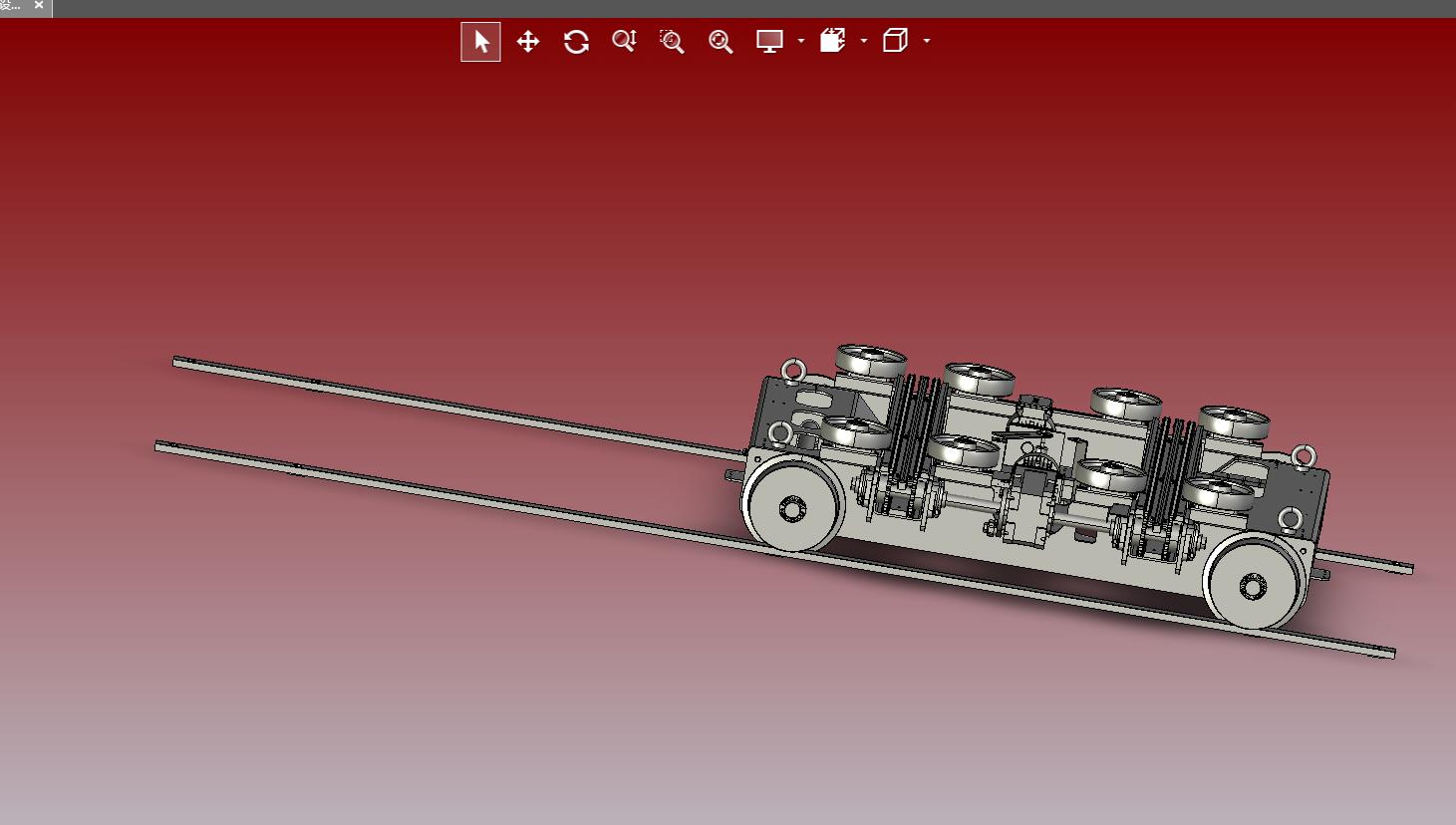
Task: Click the Zoom to fit icon
Action: (721, 41)
